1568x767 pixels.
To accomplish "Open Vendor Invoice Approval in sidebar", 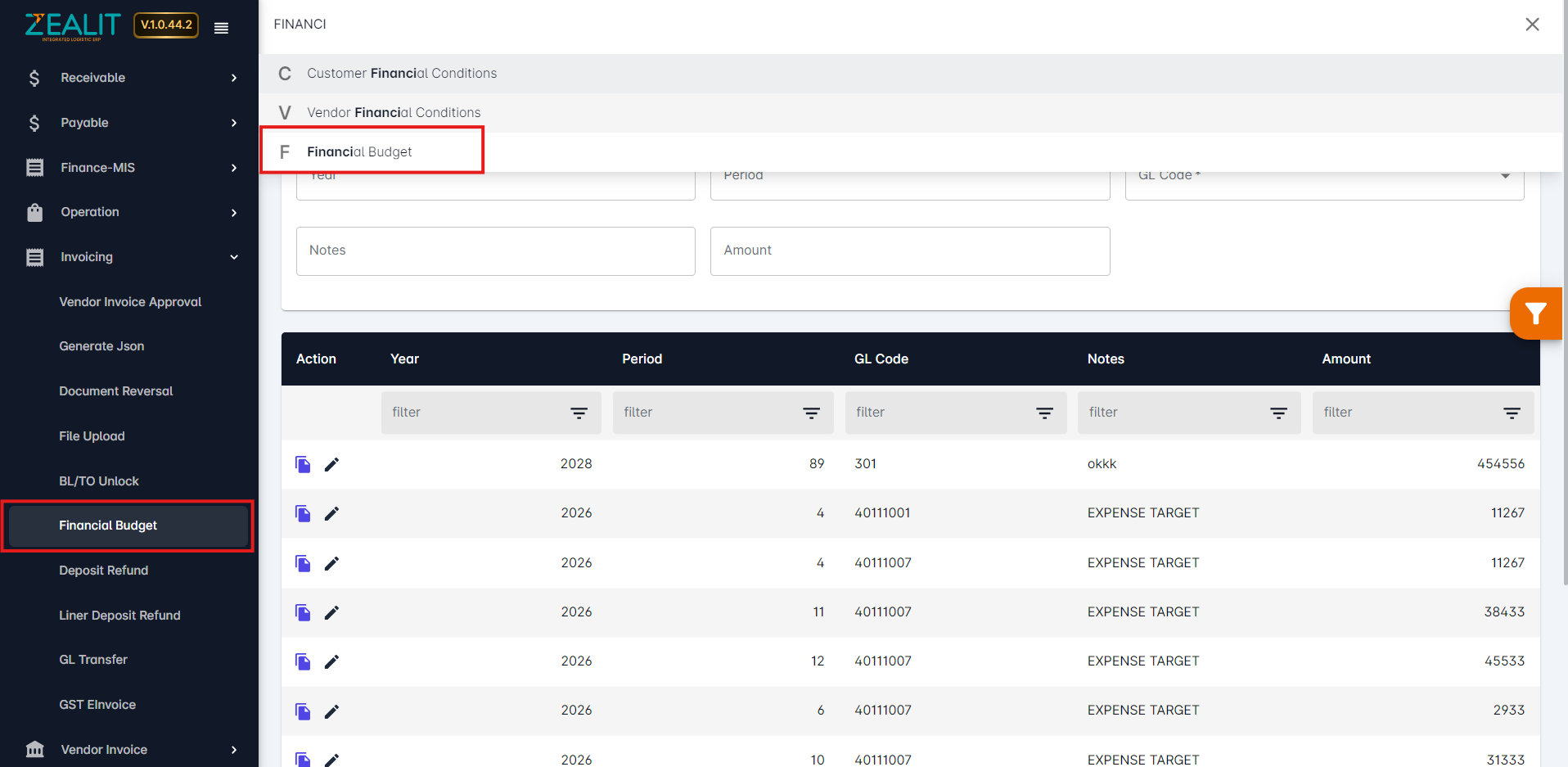I will click(x=130, y=302).
